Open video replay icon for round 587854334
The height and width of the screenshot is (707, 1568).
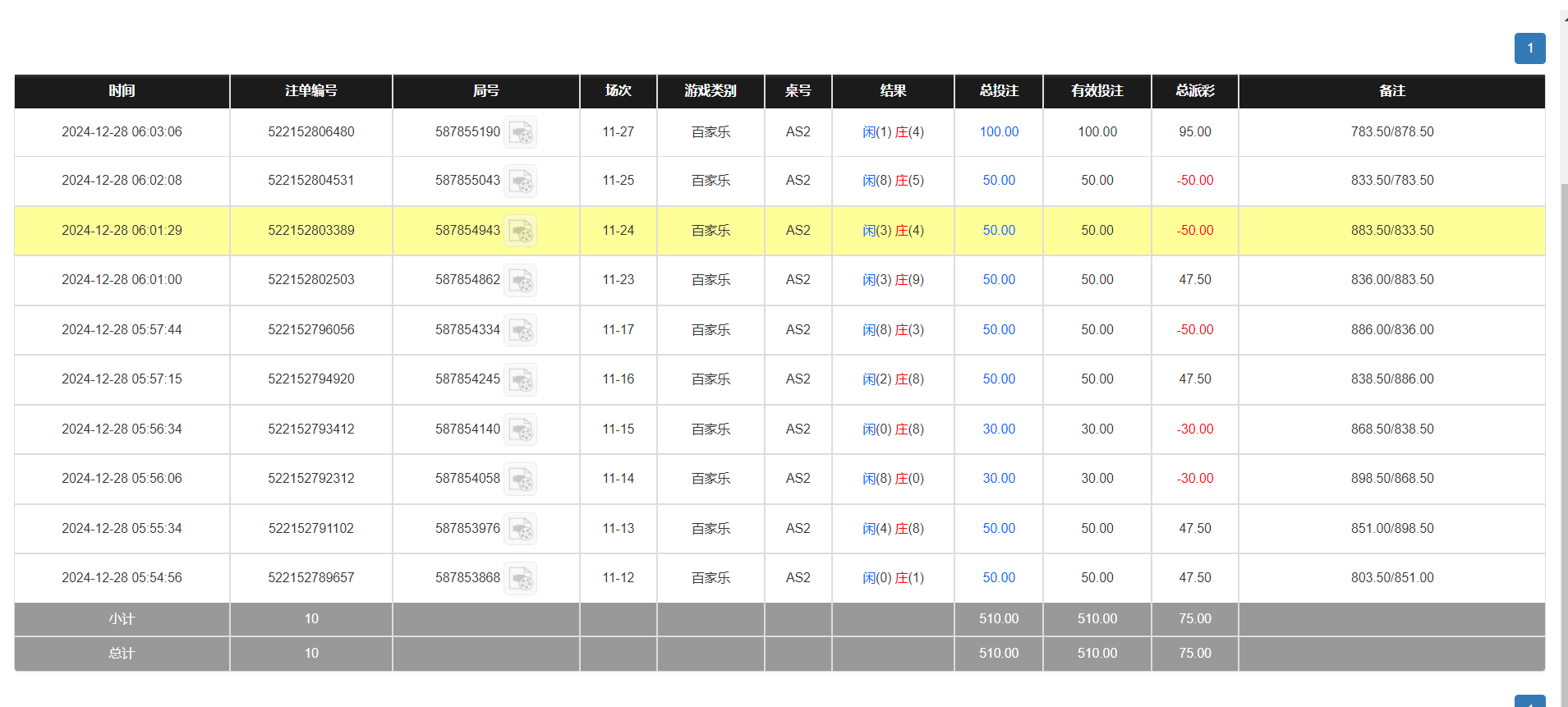click(521, 330)
